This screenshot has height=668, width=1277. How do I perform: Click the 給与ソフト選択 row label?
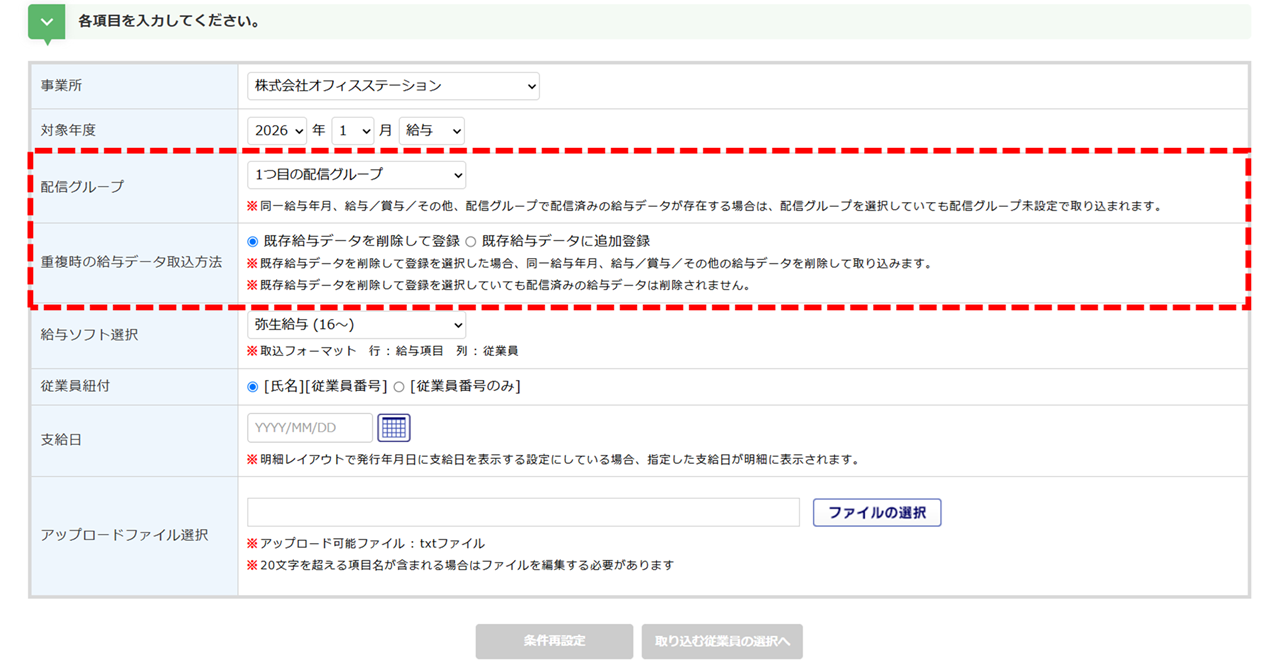click(89, 334)
